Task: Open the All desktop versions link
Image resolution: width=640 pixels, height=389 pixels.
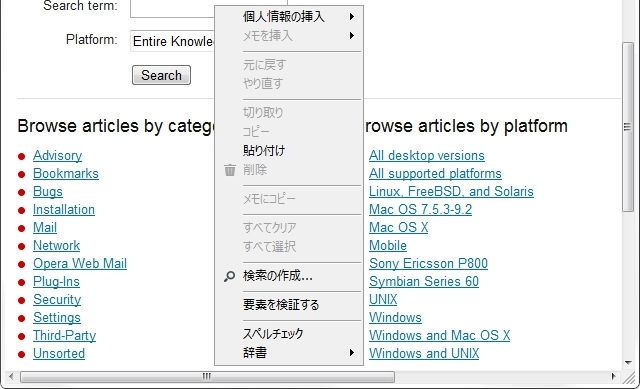Action: (x=427, y=156)
